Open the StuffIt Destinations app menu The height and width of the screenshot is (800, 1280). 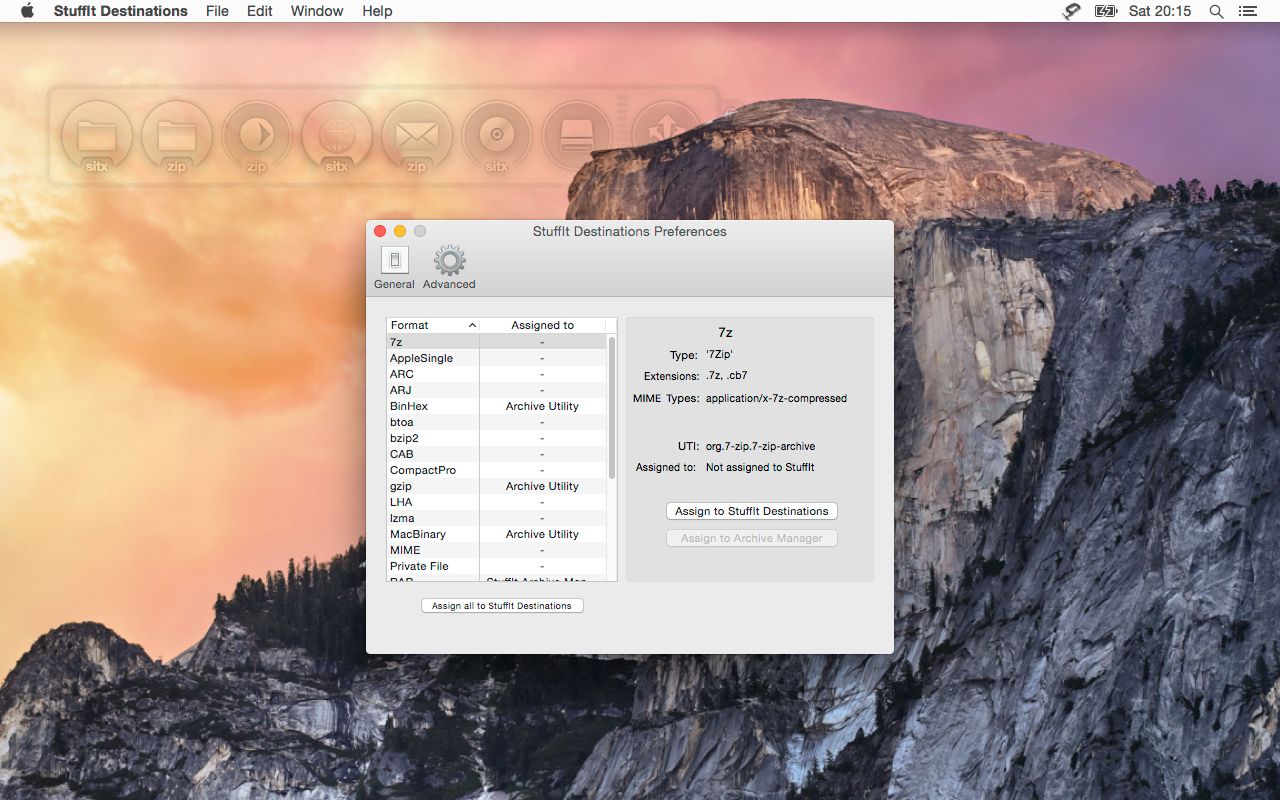(x=120, y=11)
